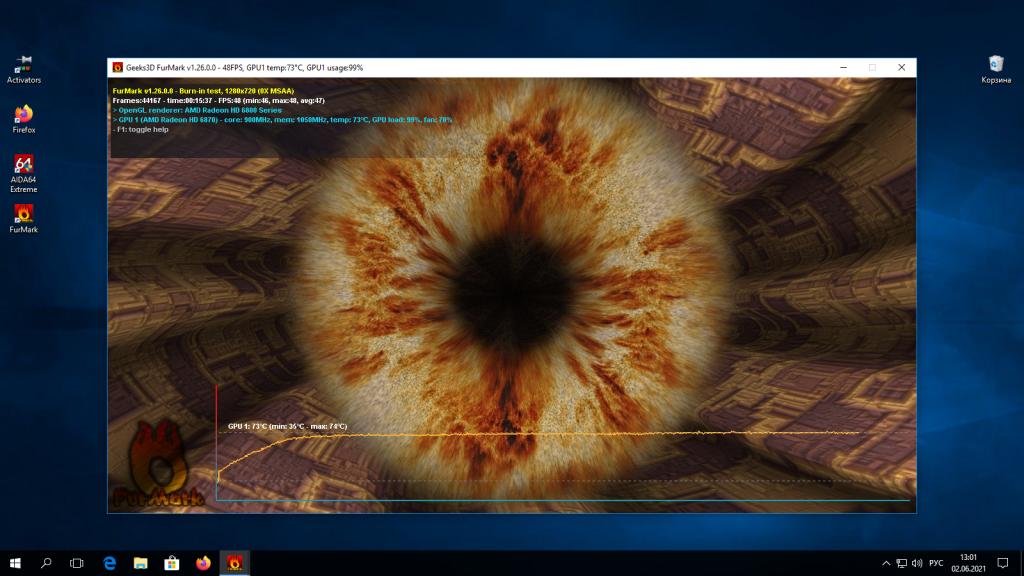Switch input language from РУС

(936, 563)
